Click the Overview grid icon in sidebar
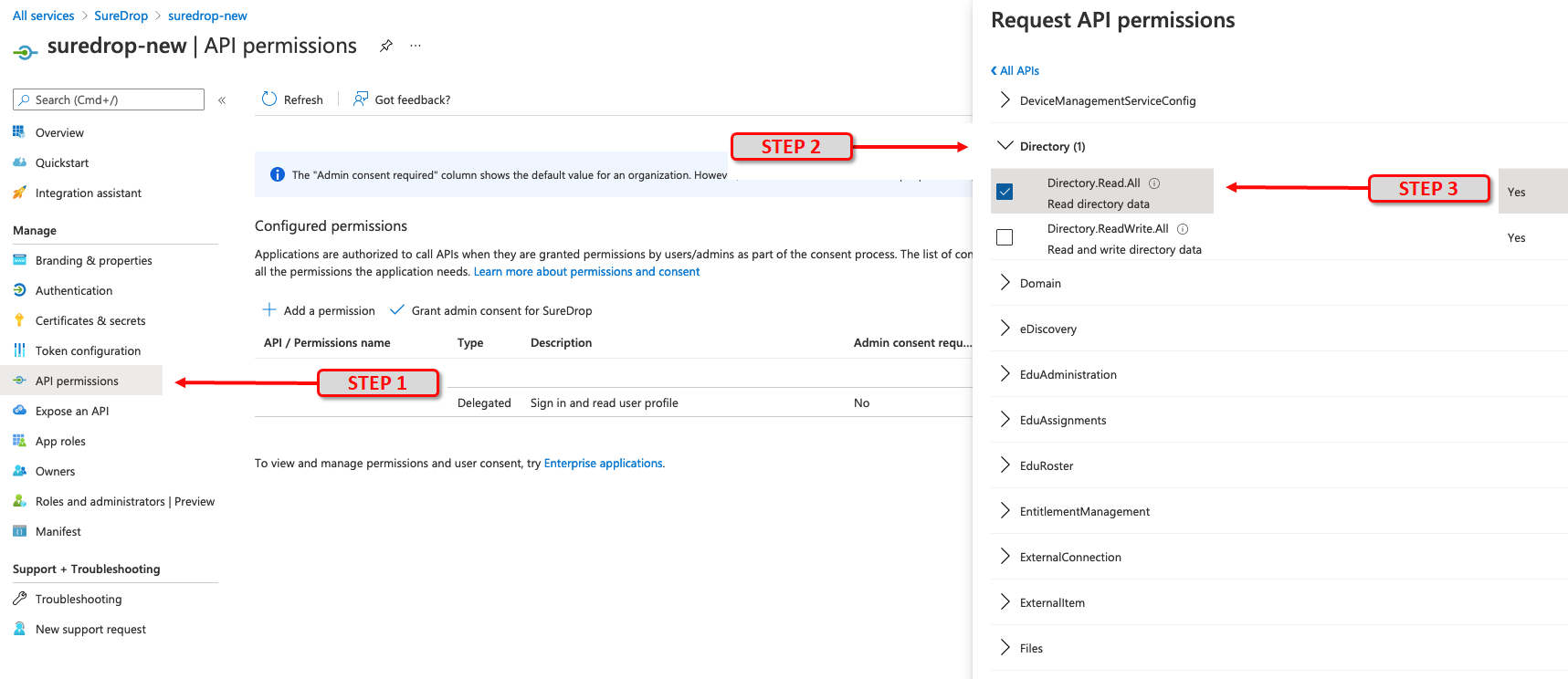 19,132
